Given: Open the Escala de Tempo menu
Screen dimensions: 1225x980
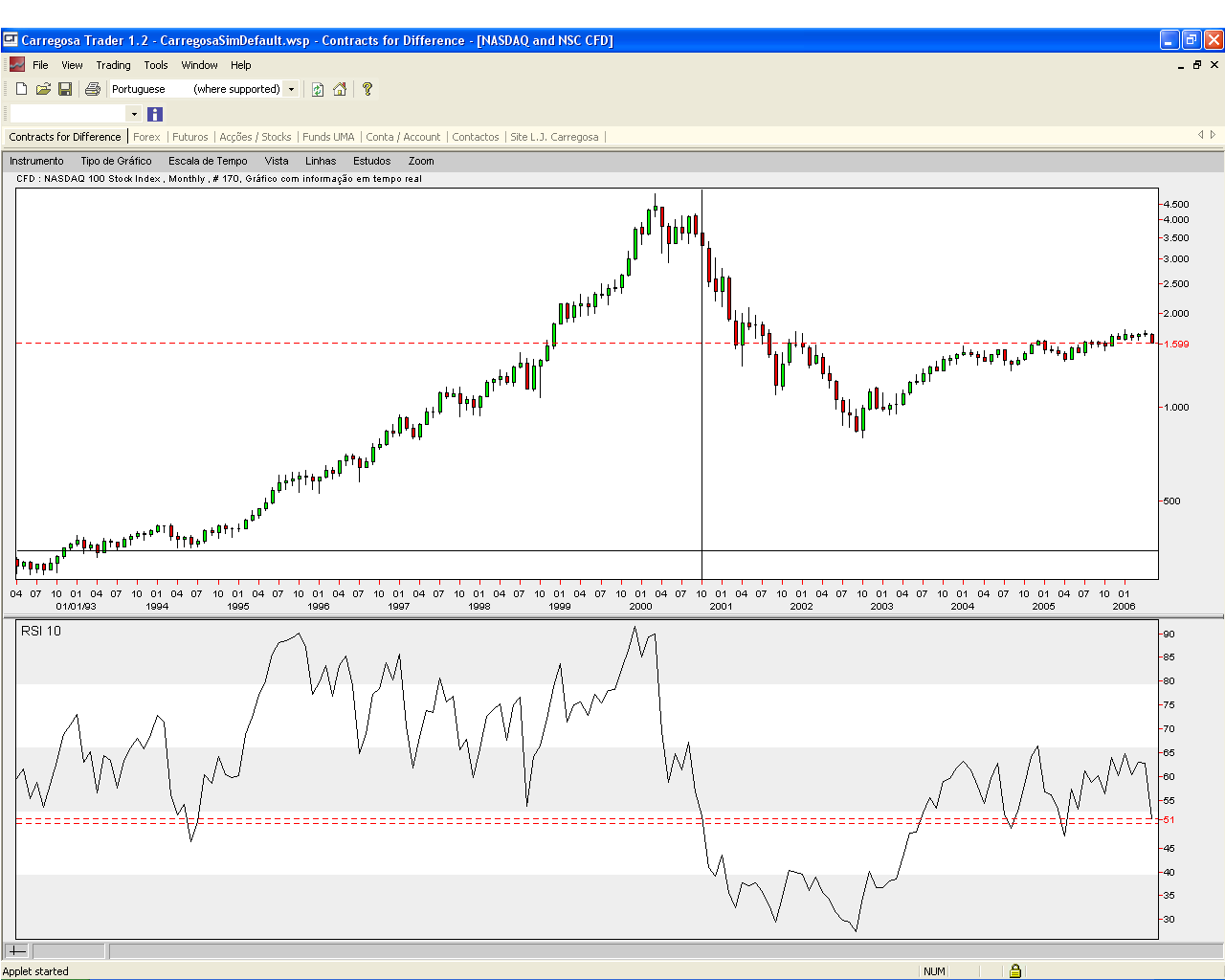Looking at the screenshot, I should point(208,161).
